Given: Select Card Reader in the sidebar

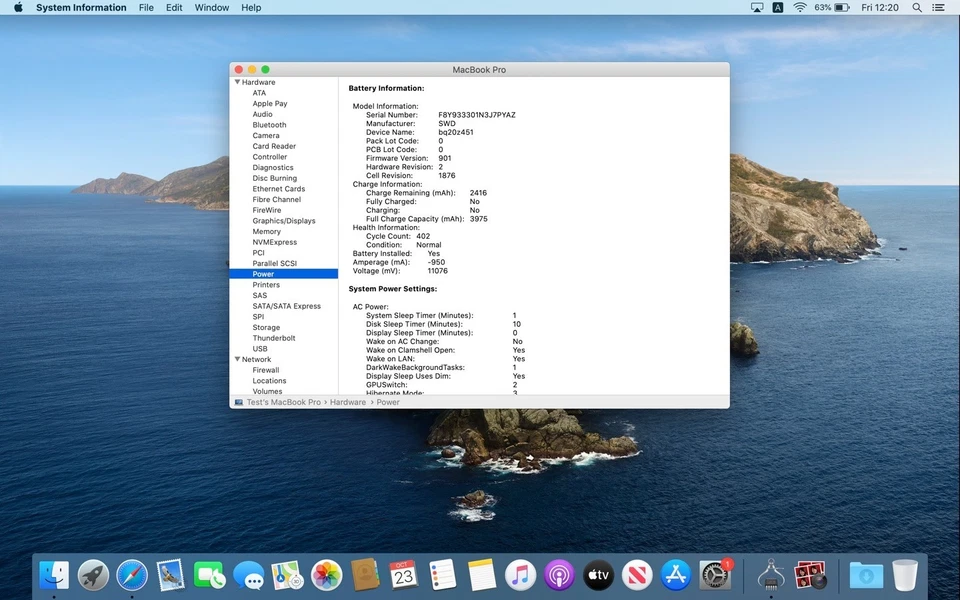Looking at the screenshot, I should (x=274, y=146).
